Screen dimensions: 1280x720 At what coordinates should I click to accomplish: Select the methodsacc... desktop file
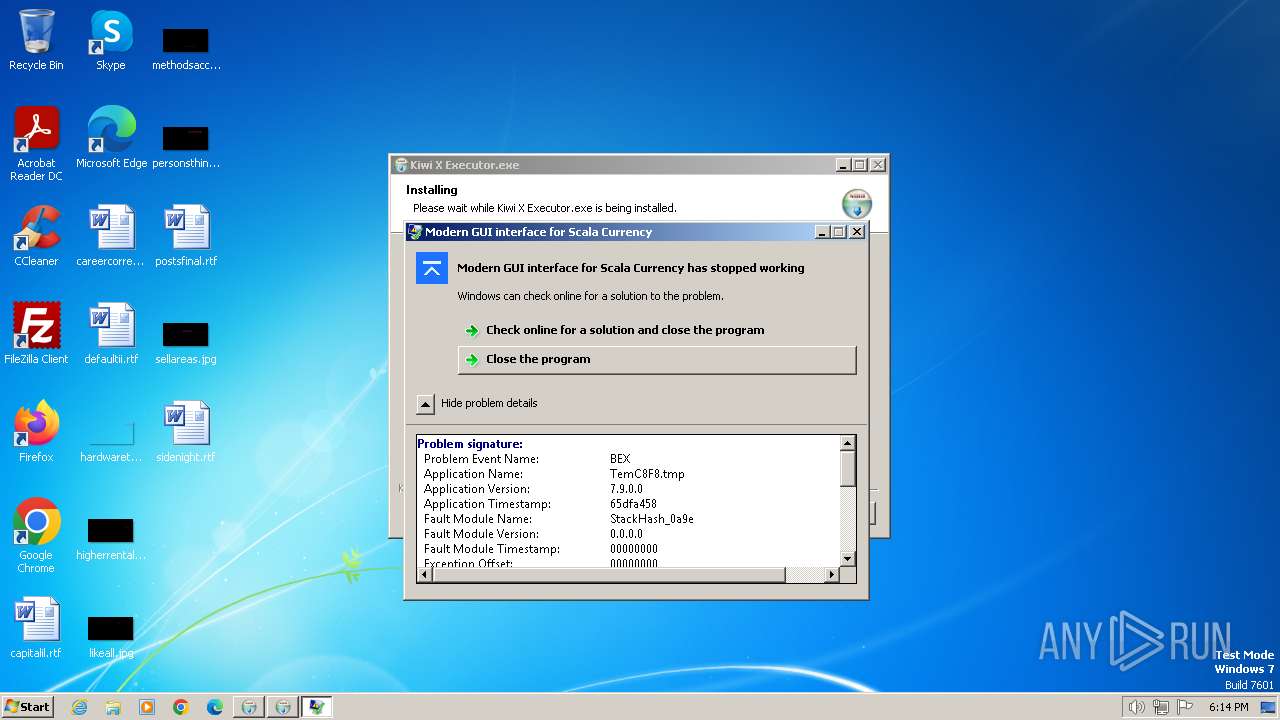click(186, 48)
